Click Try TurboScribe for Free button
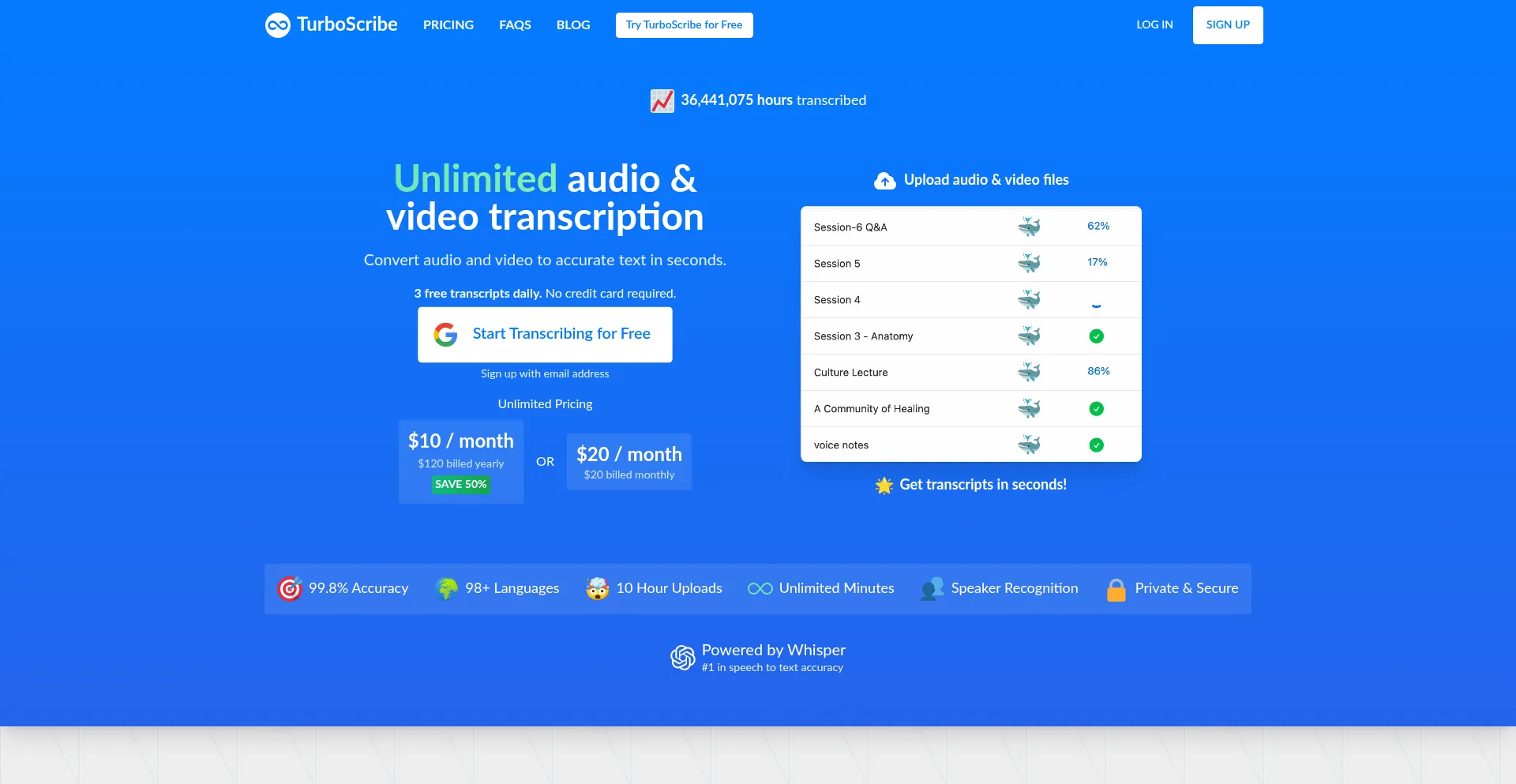The image size is (1516, 784). [685, 25]
